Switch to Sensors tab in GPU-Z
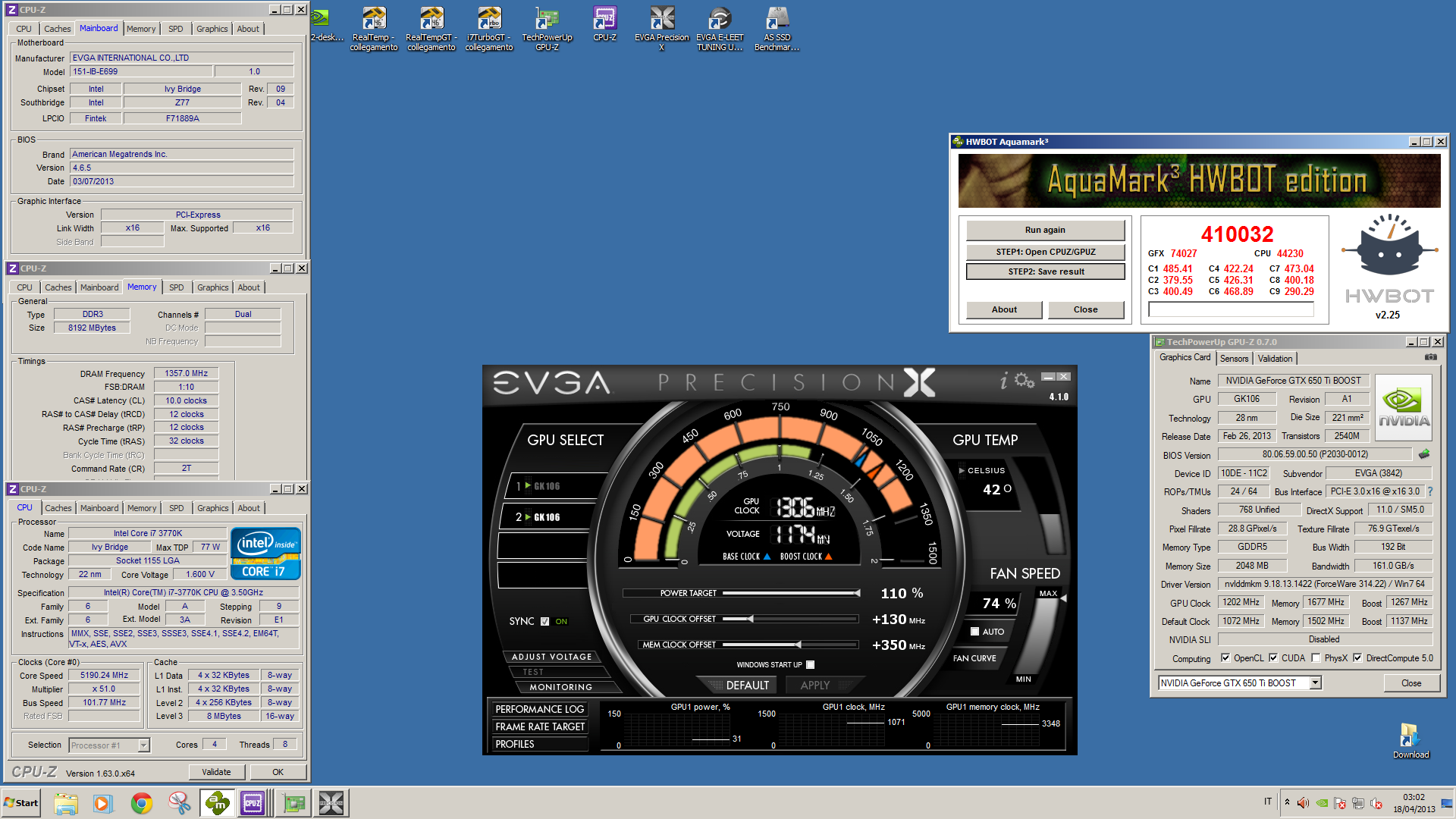This screenshot has width=1456, height=819. 1234,359
